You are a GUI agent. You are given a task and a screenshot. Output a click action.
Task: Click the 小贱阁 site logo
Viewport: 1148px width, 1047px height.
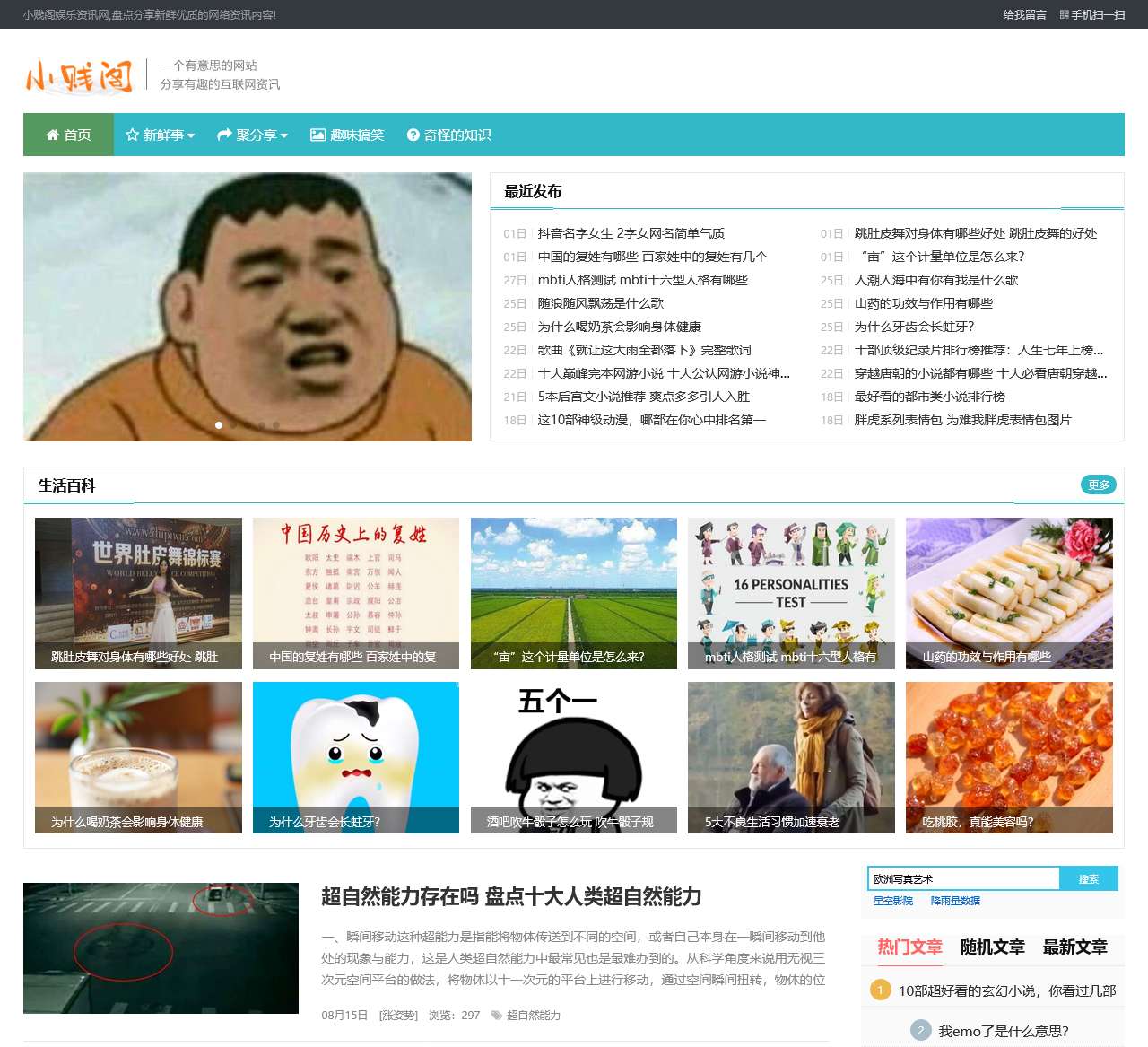point(78,76)
